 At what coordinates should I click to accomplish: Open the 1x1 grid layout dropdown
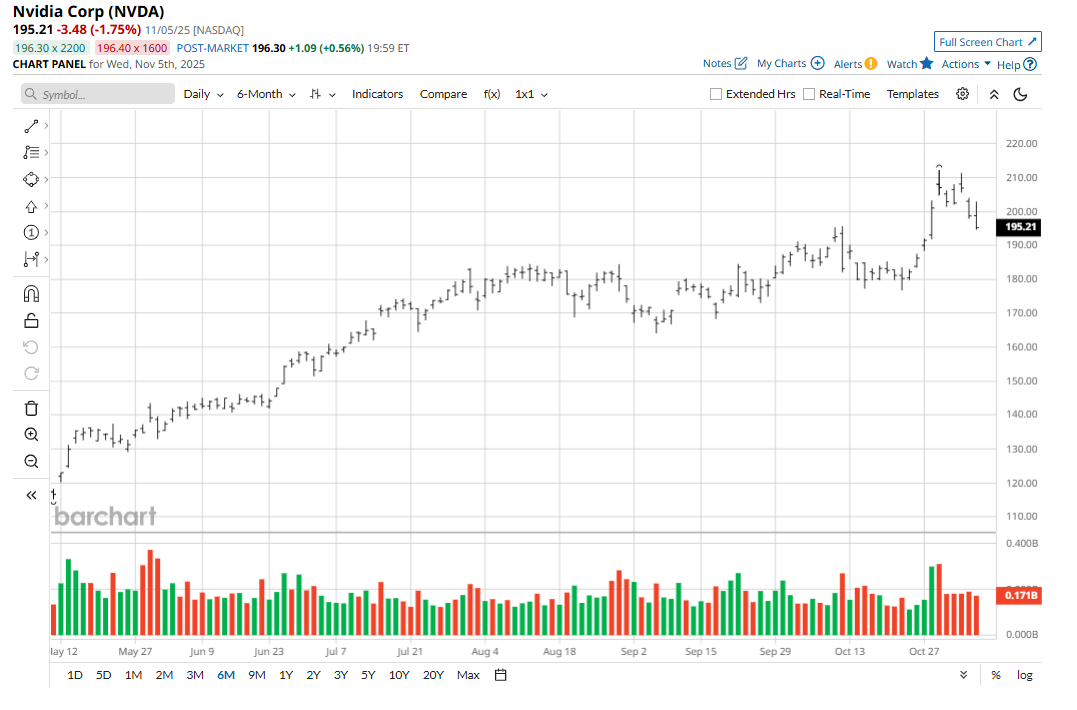[532, 94]
